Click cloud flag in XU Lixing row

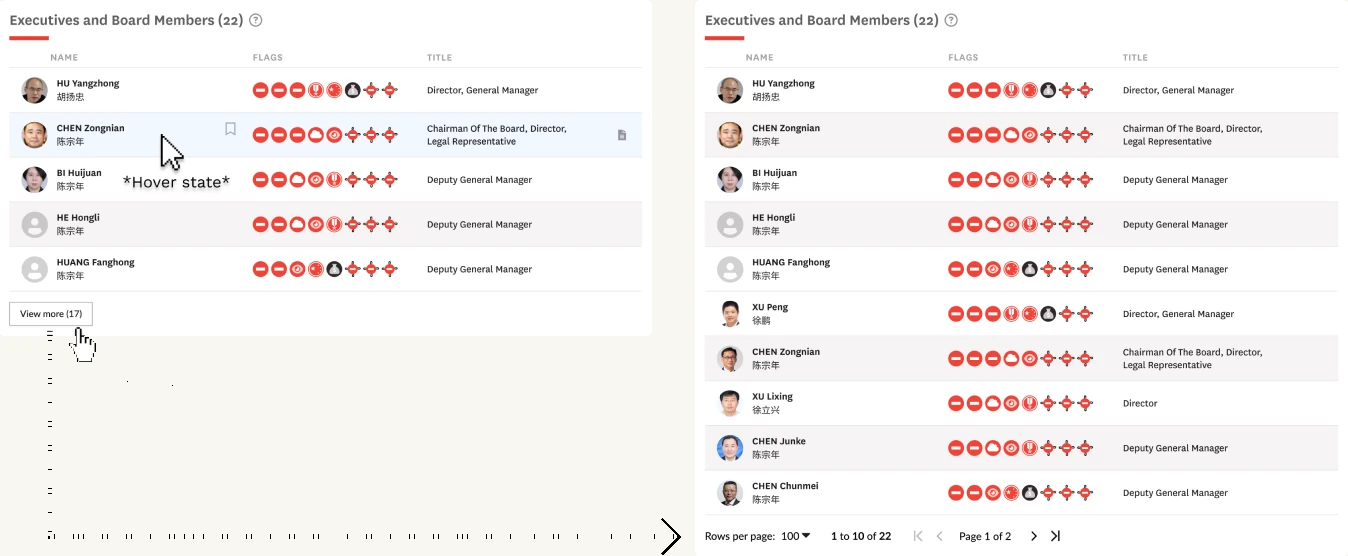click(993, 403)
